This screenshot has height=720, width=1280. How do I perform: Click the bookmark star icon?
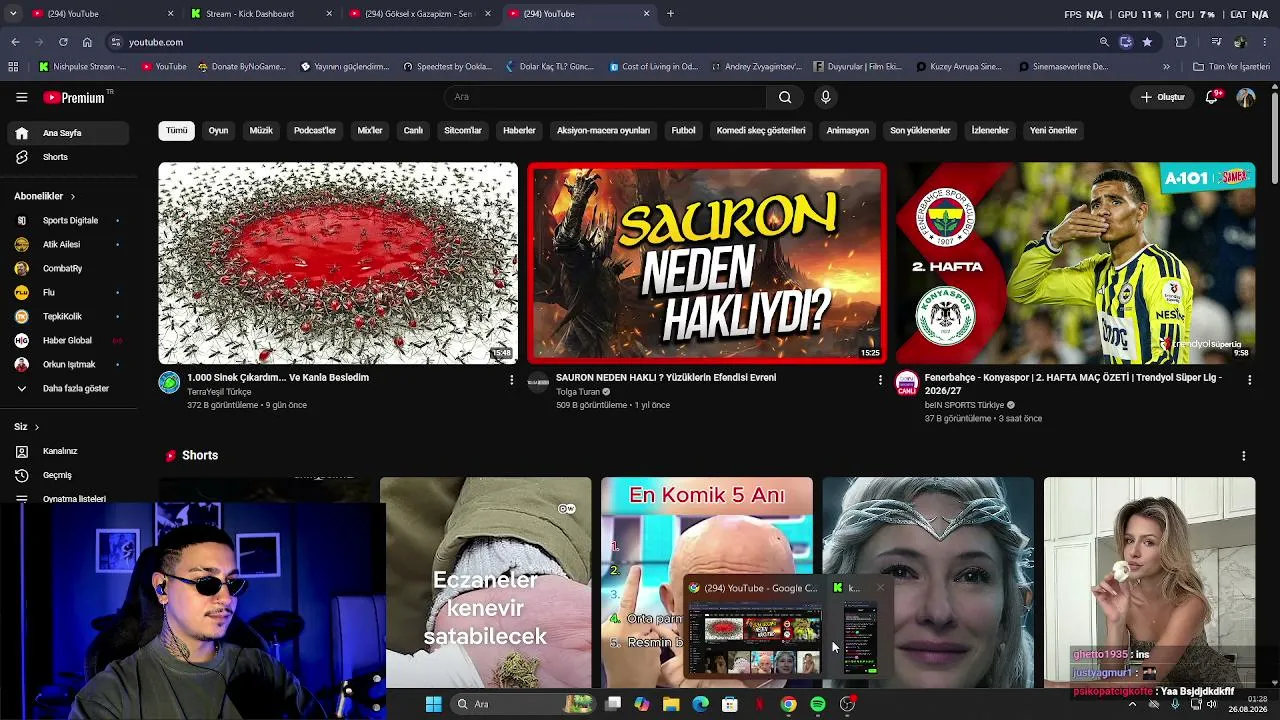point(1147,42)
